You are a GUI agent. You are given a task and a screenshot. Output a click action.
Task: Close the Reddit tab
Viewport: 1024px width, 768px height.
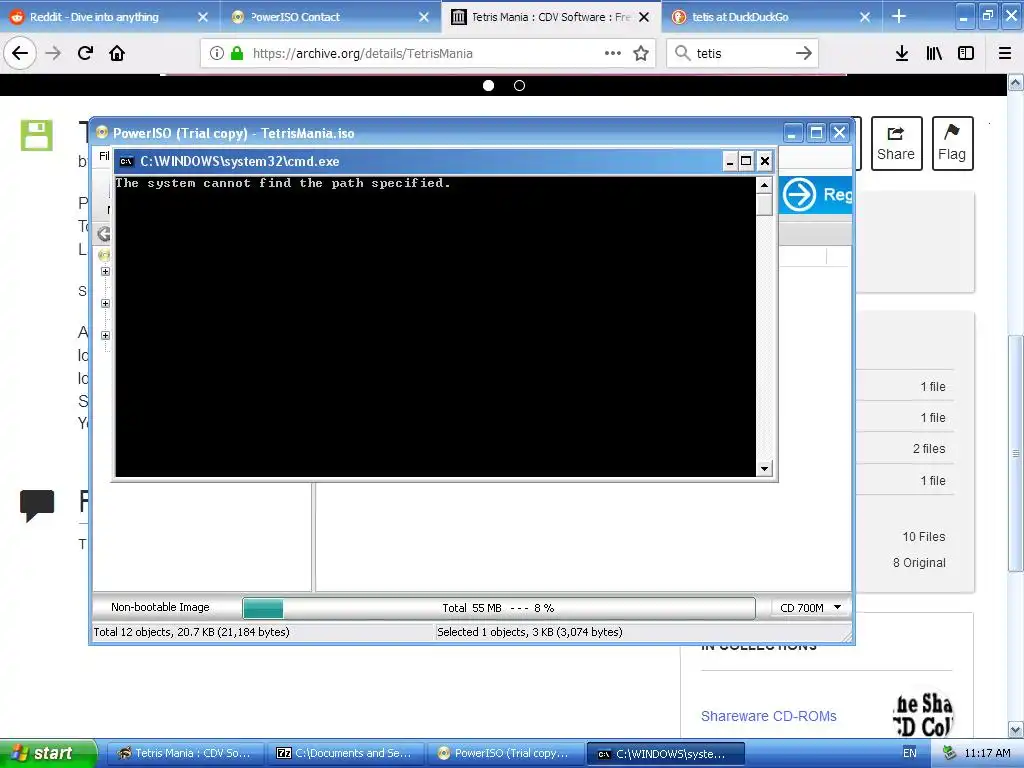point(203,17)
